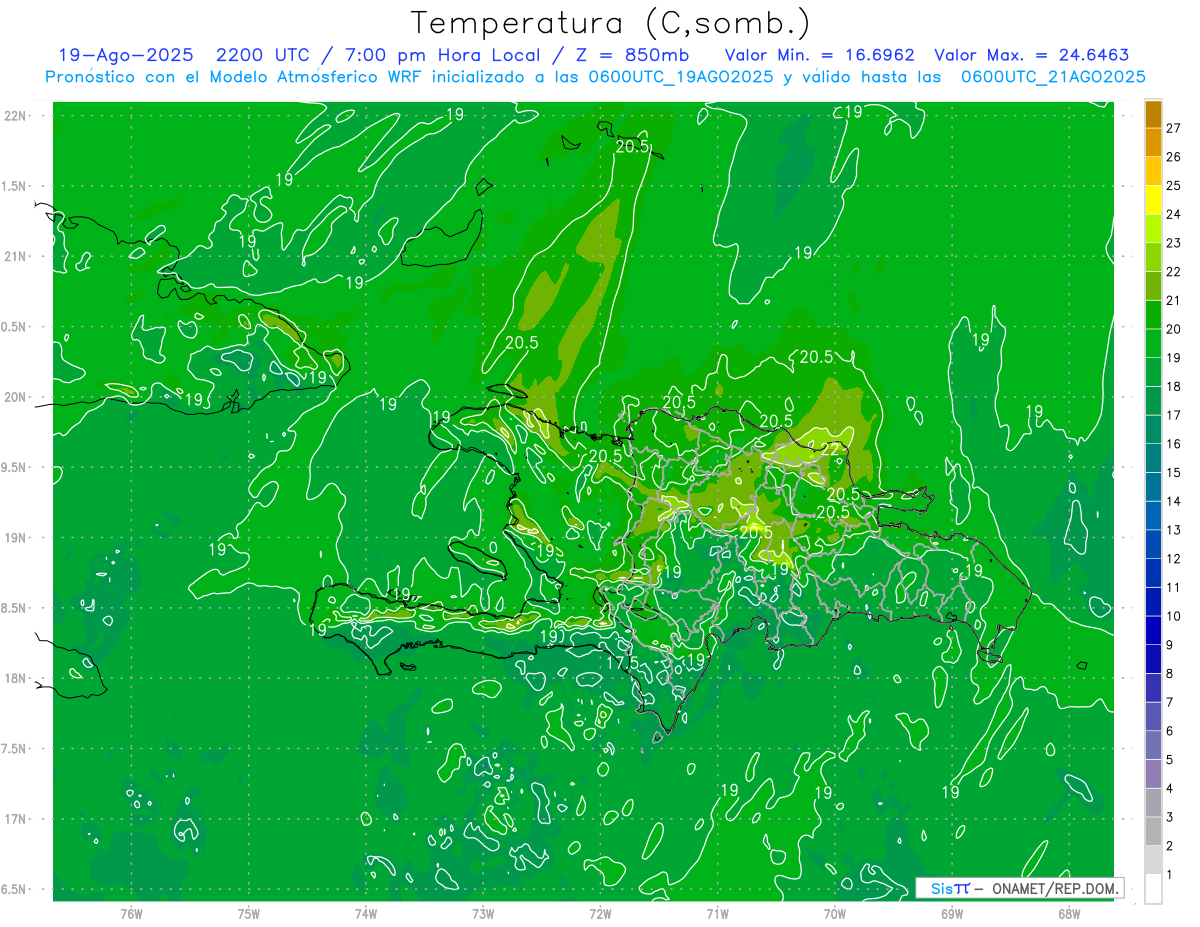Click the '21N' latitude axis label
Image resolution: width=1200 pixels, height=927 pixels.
click(x=17, y=257)
